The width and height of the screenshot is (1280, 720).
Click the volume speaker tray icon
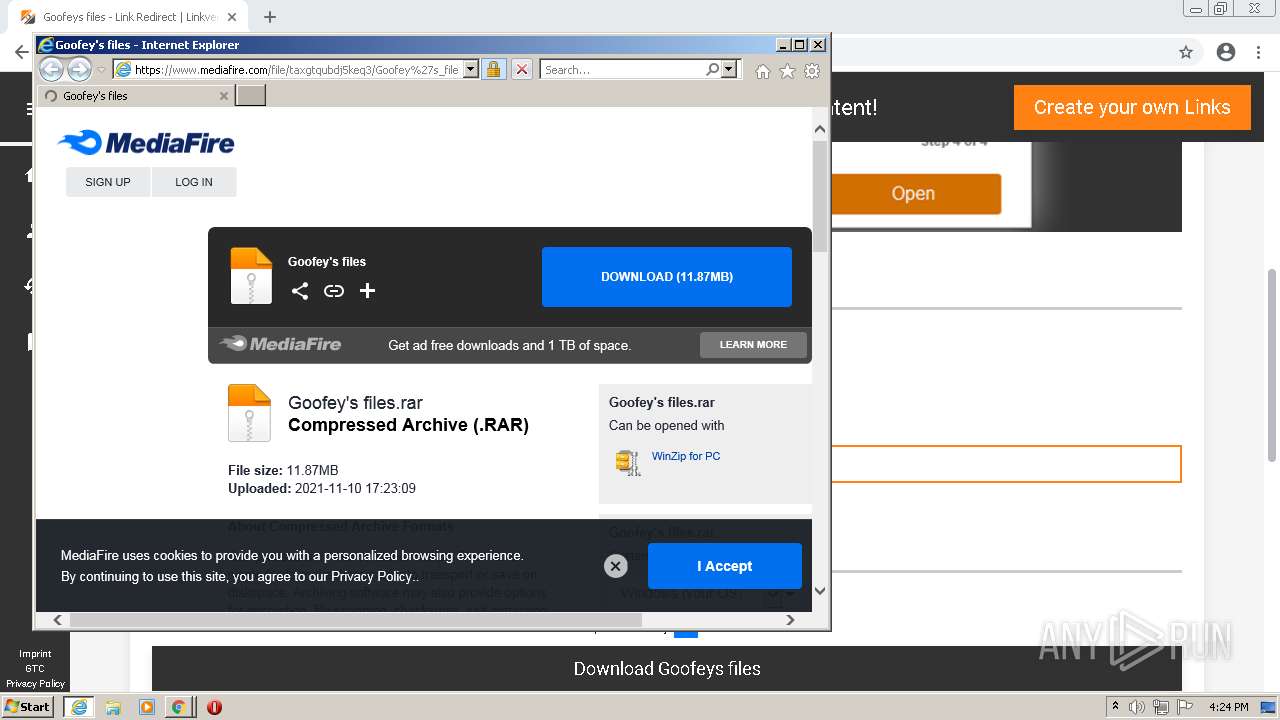[1137, 707]
